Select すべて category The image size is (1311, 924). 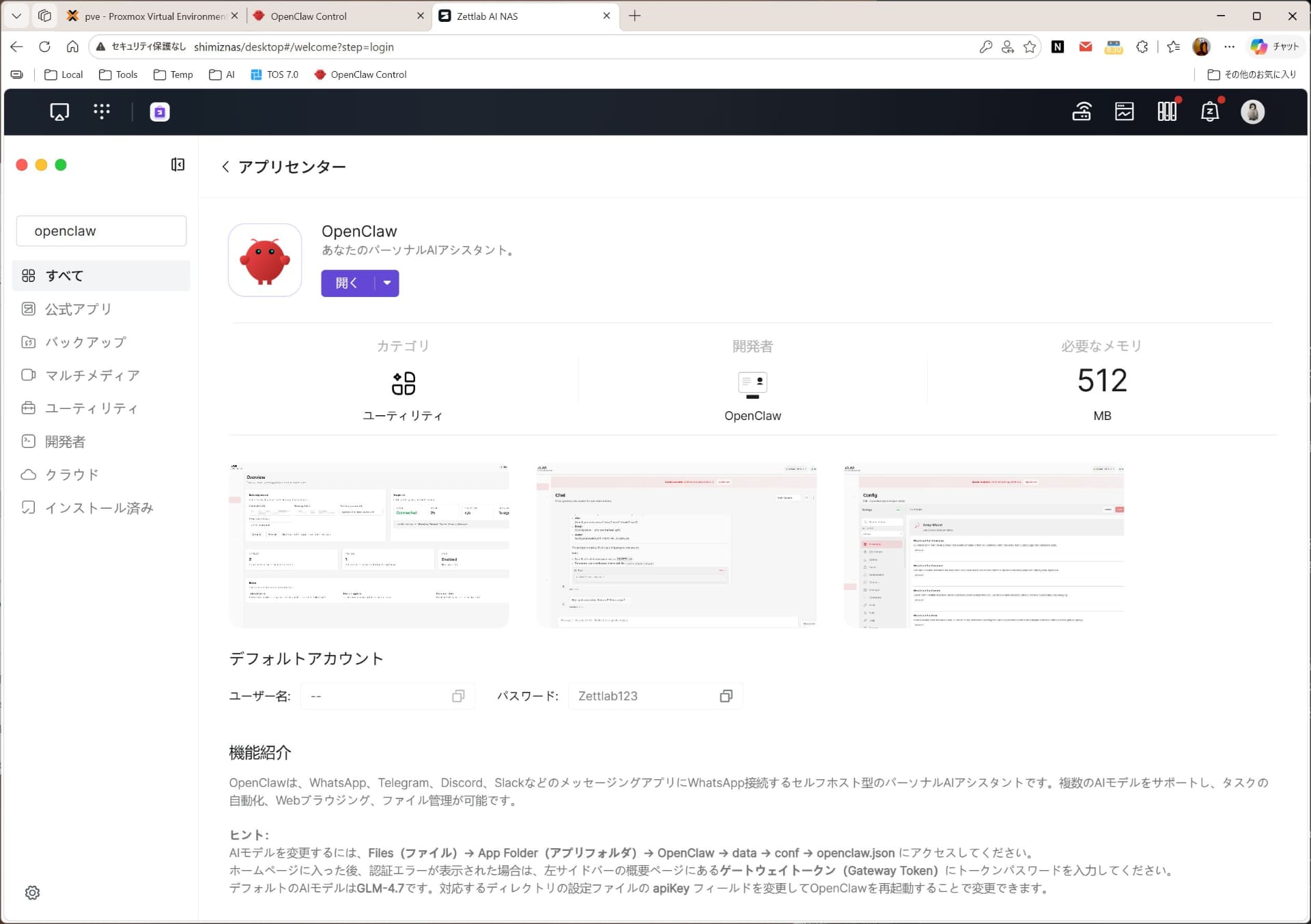tap(101, 275)
